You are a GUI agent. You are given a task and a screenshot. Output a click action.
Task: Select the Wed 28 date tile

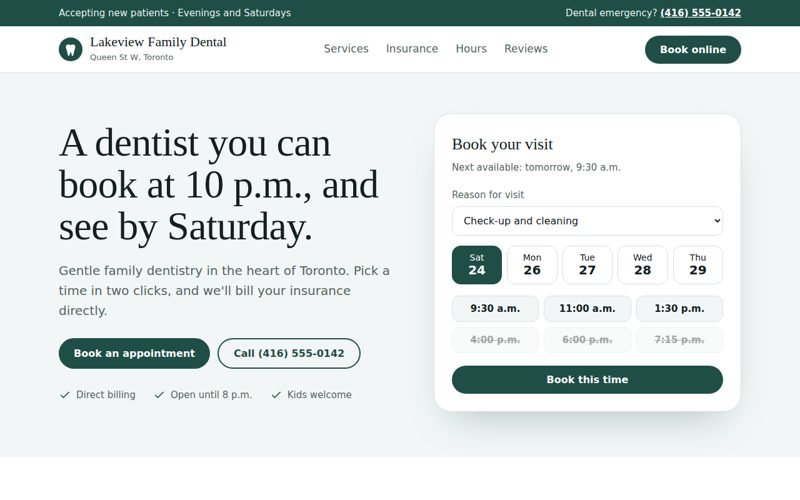[x=642, y=265]
